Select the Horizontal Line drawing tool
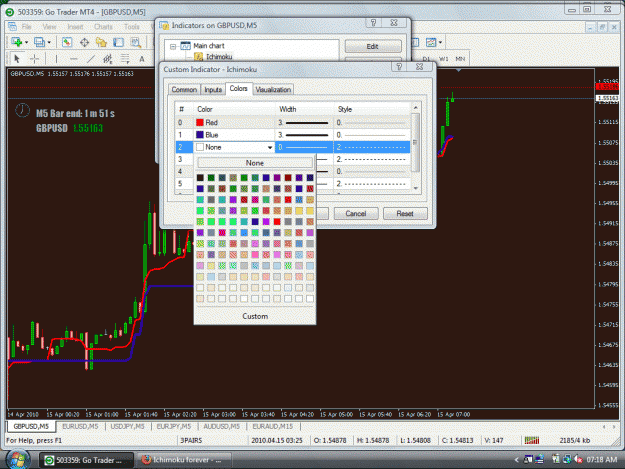 (x=73, y=59)
